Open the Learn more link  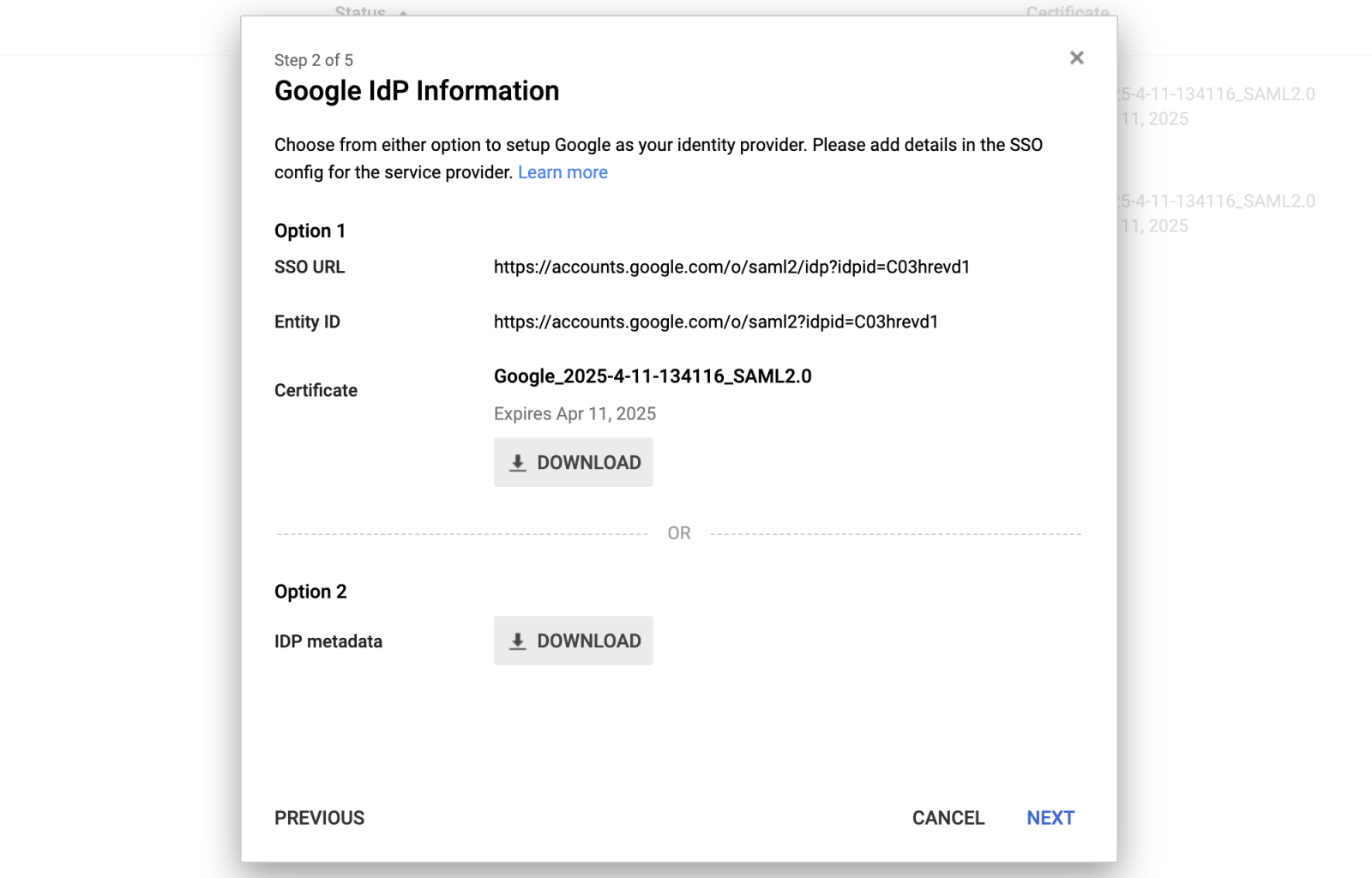click(563, 172)
